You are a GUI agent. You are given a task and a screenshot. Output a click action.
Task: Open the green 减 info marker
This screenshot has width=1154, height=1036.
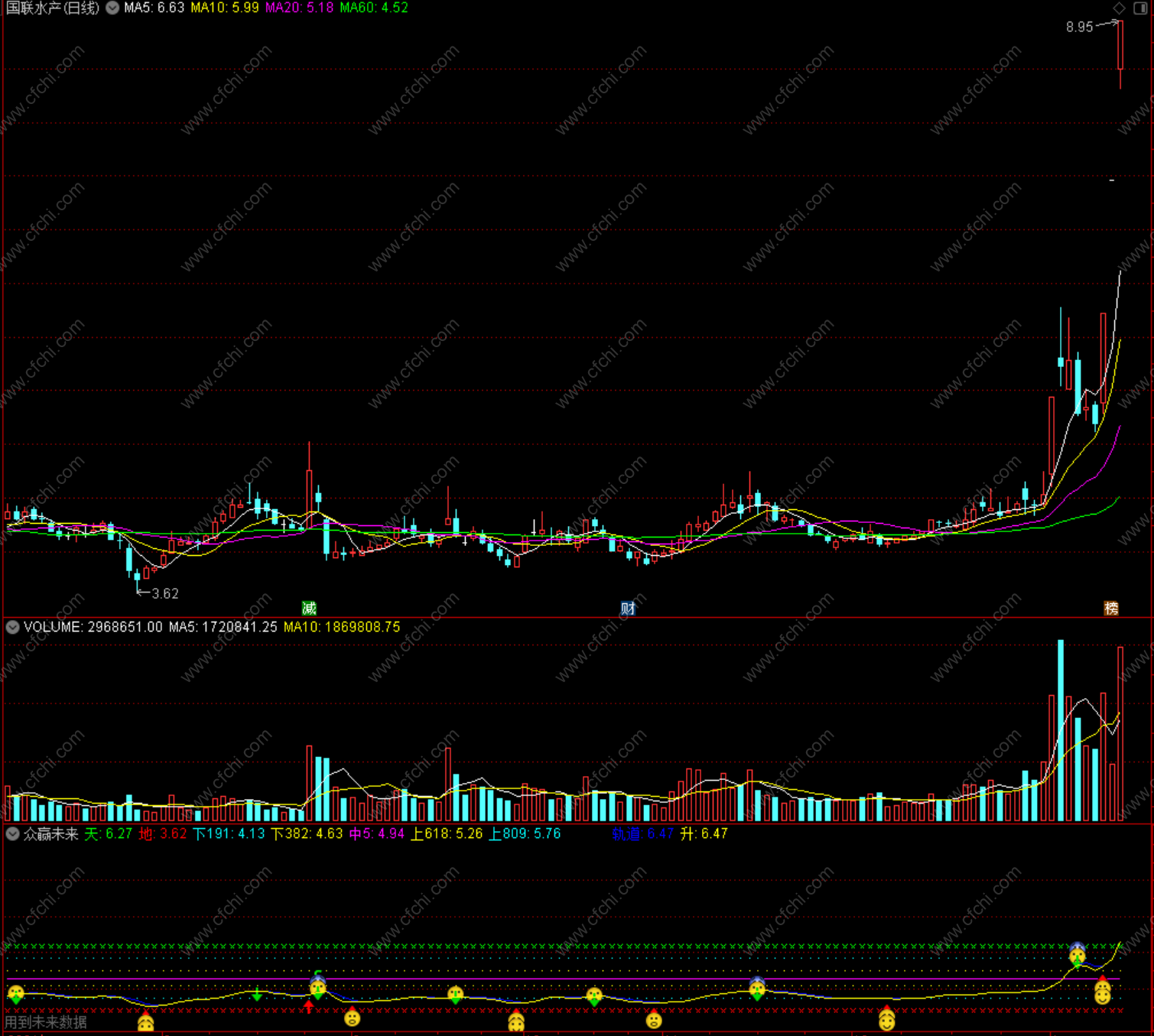click(309, 609)
